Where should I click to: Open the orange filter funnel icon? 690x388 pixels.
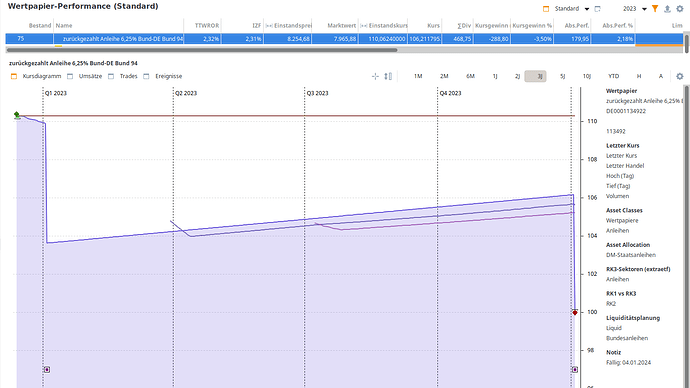[655, 8]
